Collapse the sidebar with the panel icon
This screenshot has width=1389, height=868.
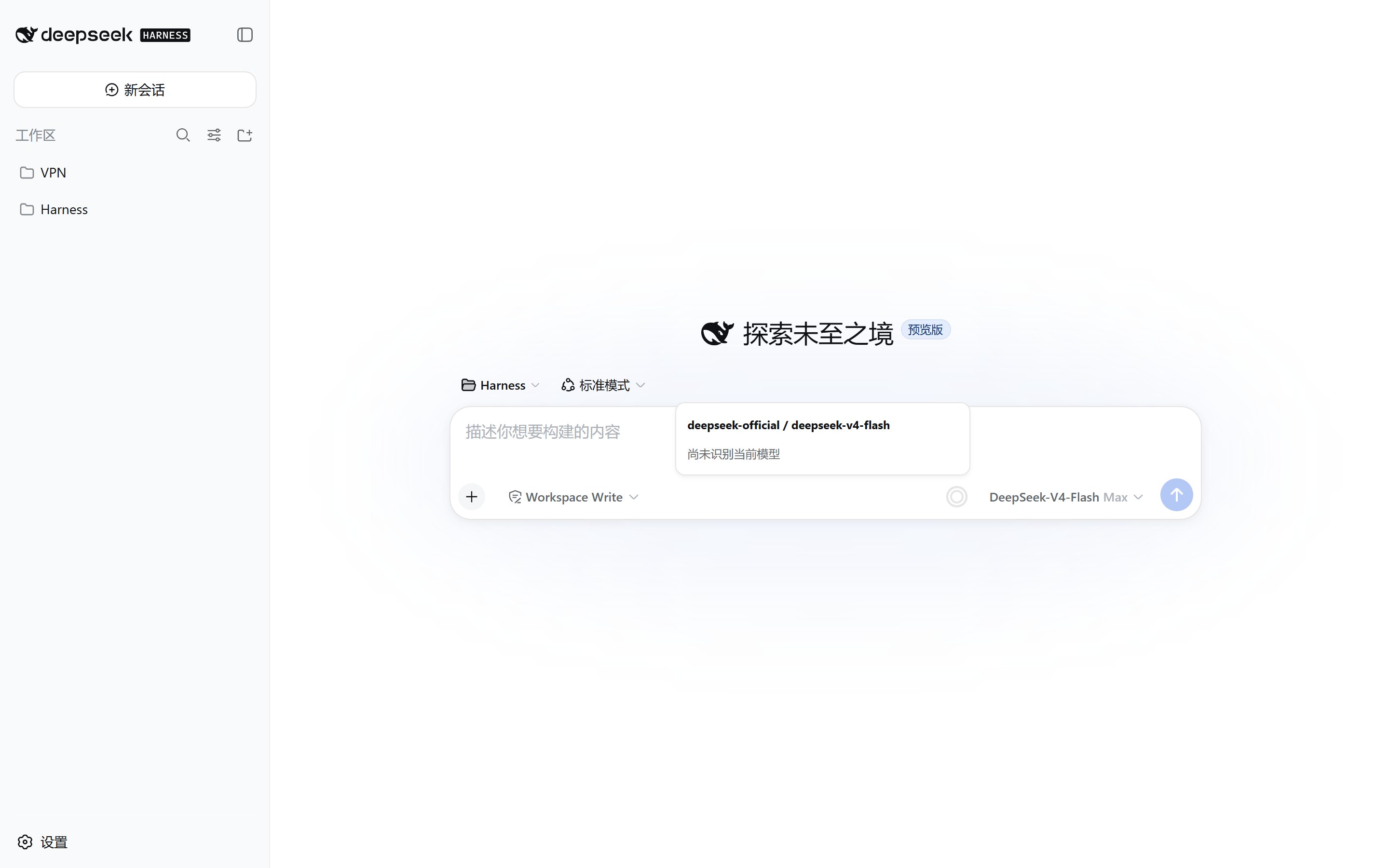tap(245, 35)
